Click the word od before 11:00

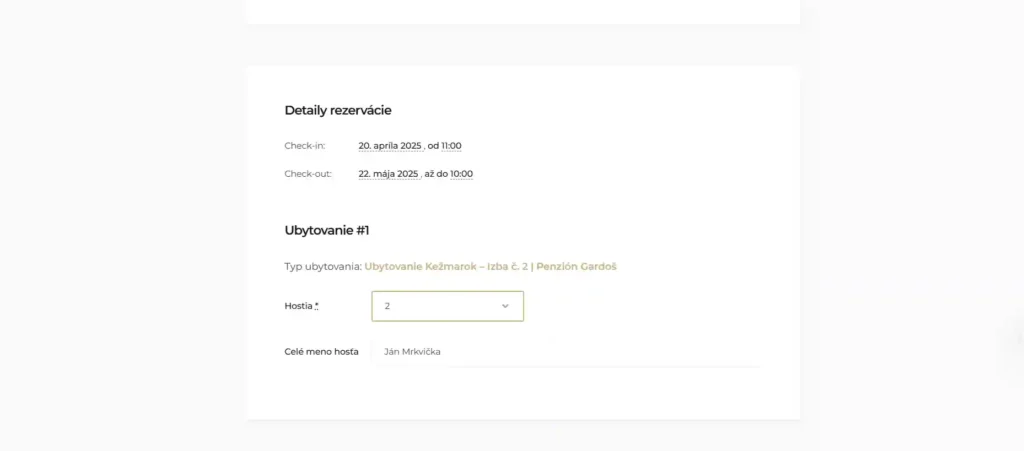(433, 146)
